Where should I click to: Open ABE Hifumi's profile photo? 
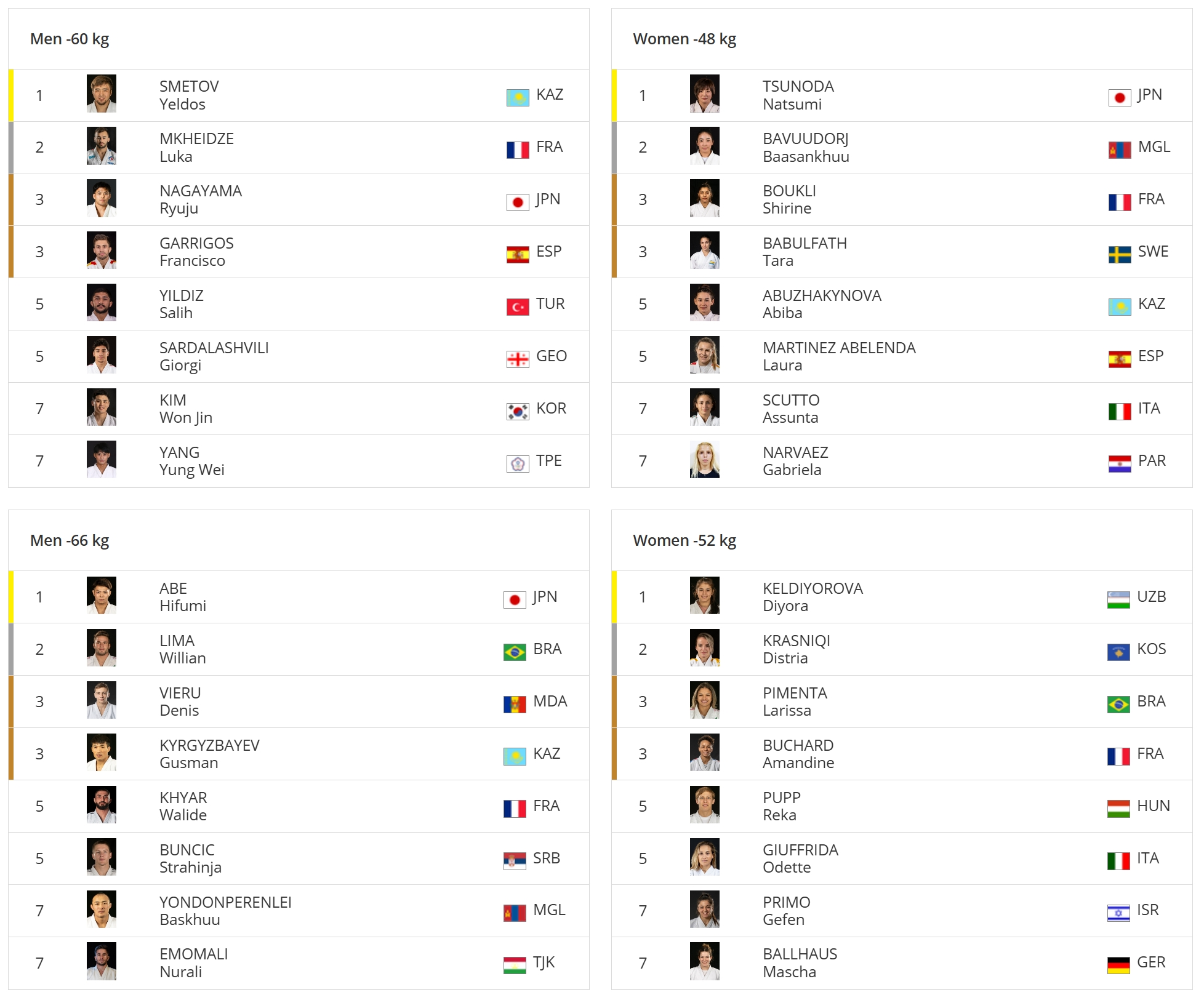102,595
